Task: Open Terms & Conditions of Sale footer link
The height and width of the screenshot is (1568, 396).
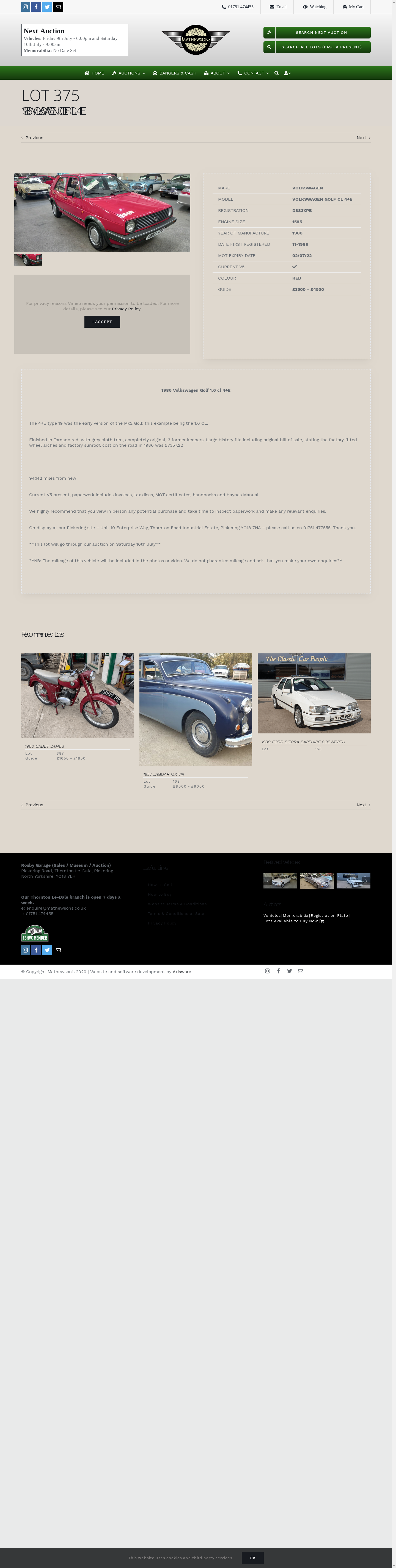Action: (176, 914)
